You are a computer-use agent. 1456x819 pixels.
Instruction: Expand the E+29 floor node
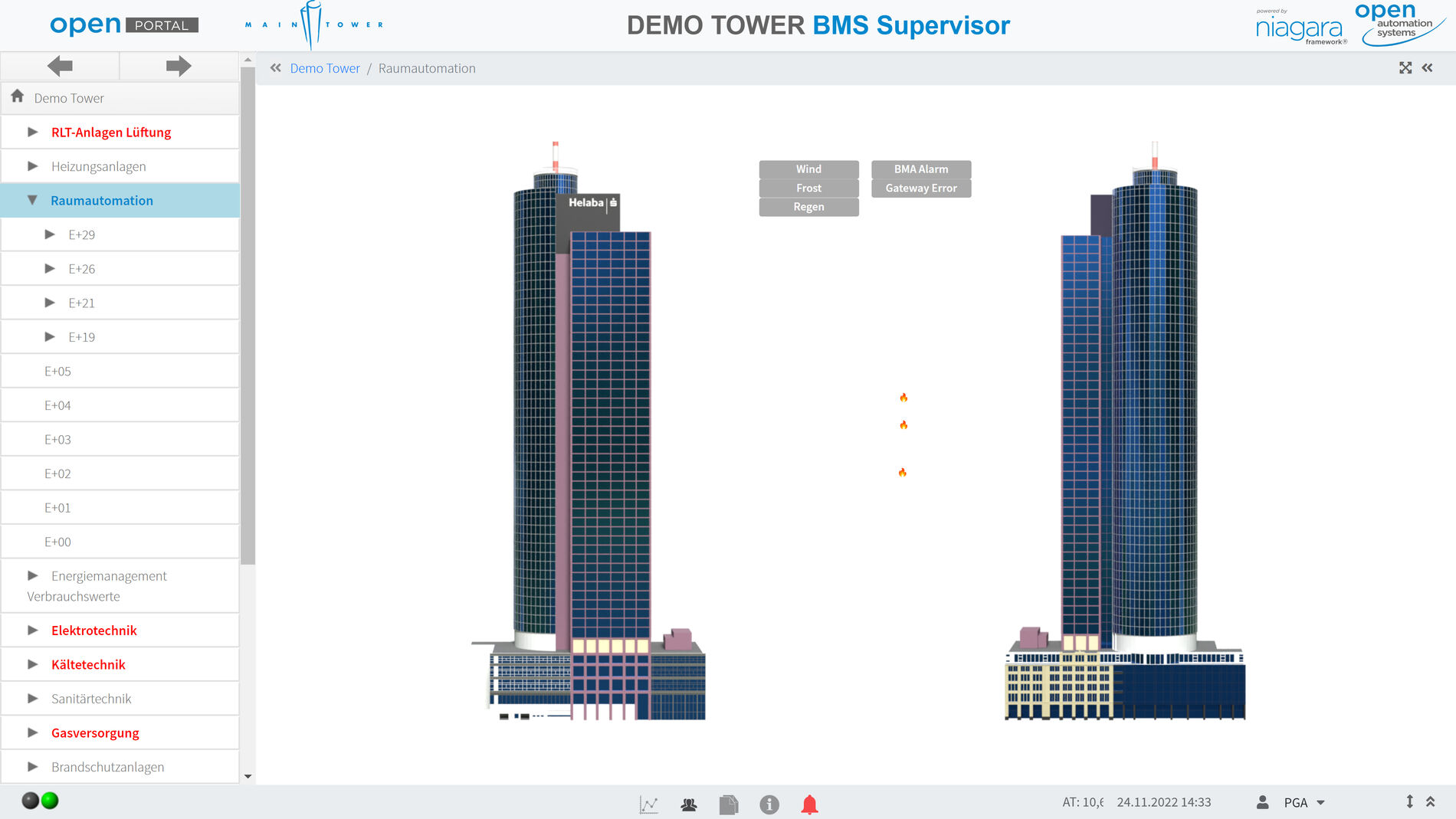[50, 234]
